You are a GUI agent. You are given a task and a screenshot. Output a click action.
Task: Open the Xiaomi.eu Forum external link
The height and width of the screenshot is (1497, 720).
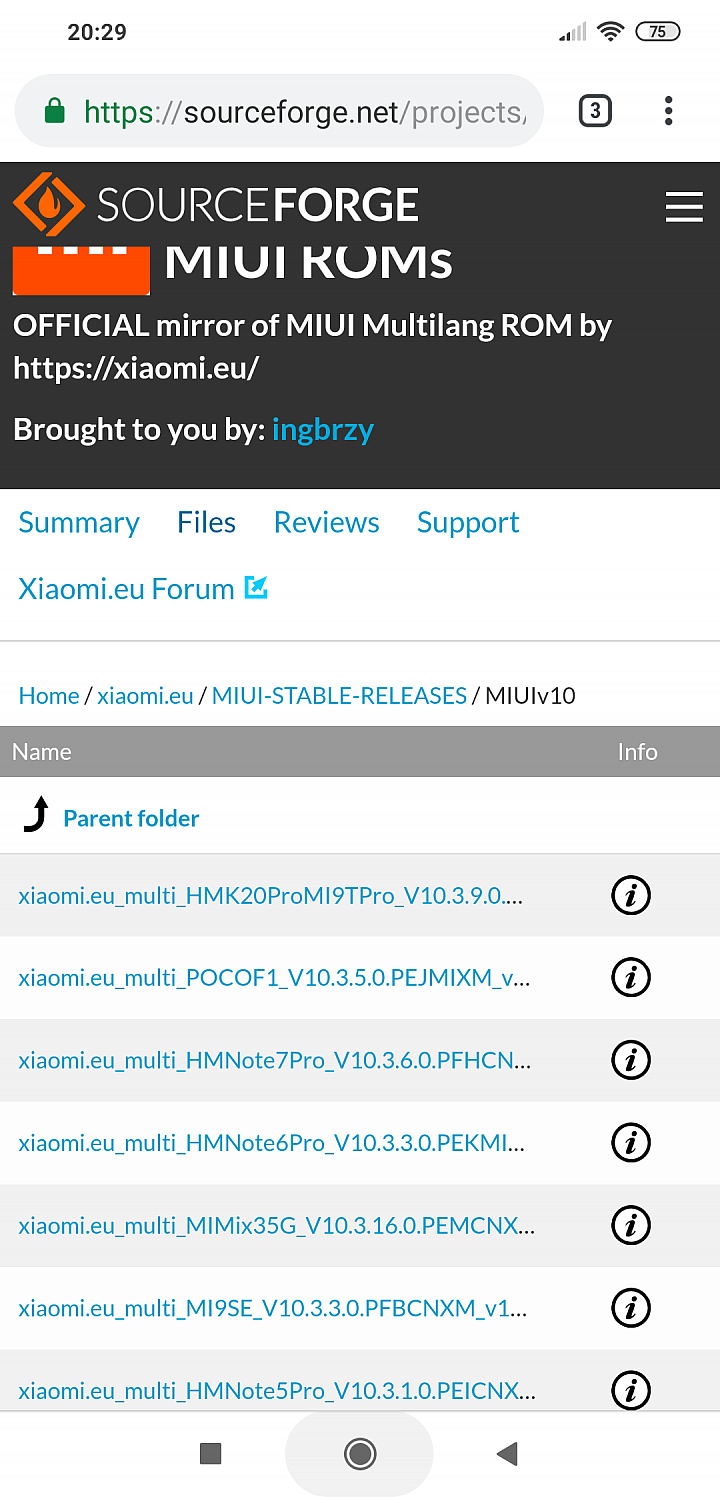(x=143, y=589)
